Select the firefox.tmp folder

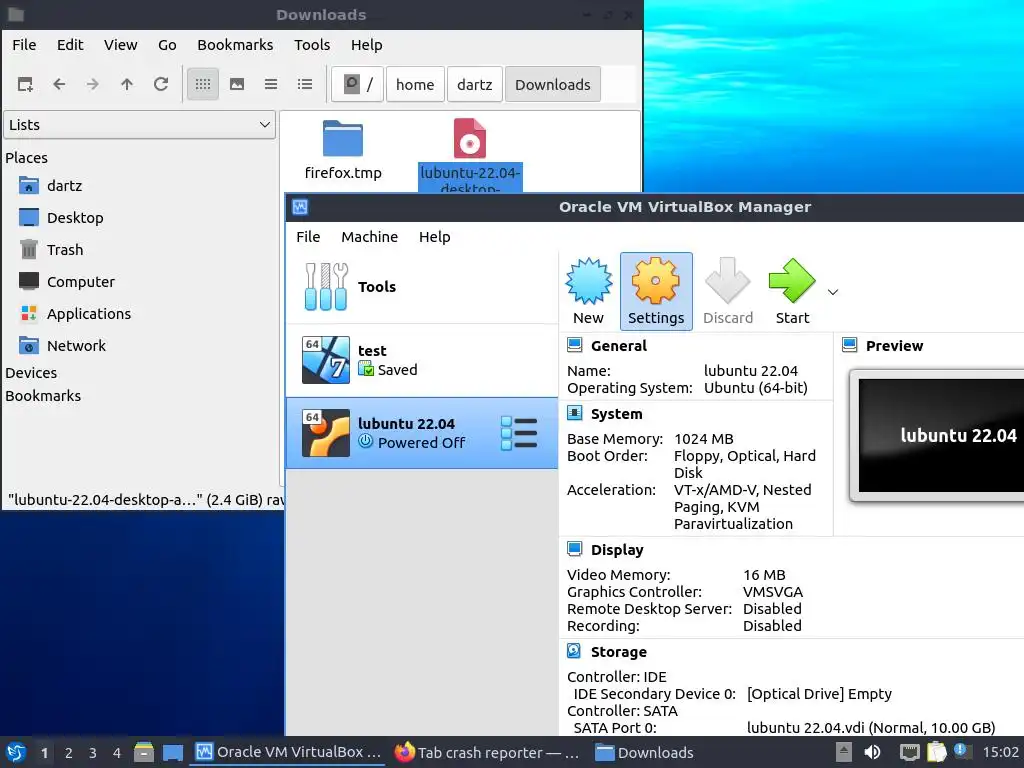343,150
